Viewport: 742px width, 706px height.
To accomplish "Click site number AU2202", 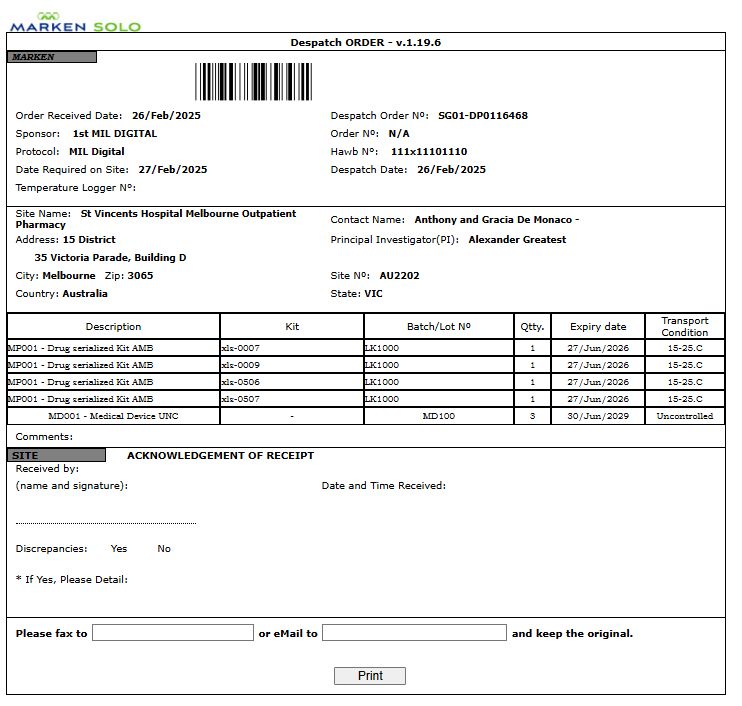I will (399, 275).
